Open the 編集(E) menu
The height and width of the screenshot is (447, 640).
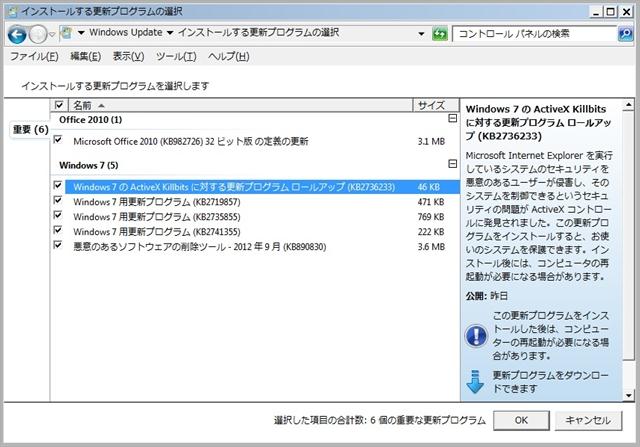85,56
